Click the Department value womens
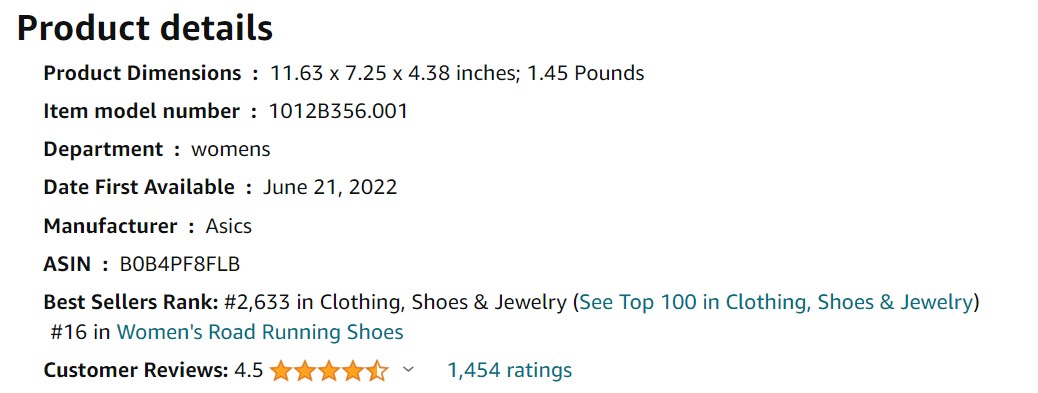Viewport: 1038px width, 393px height. point(230,150)
